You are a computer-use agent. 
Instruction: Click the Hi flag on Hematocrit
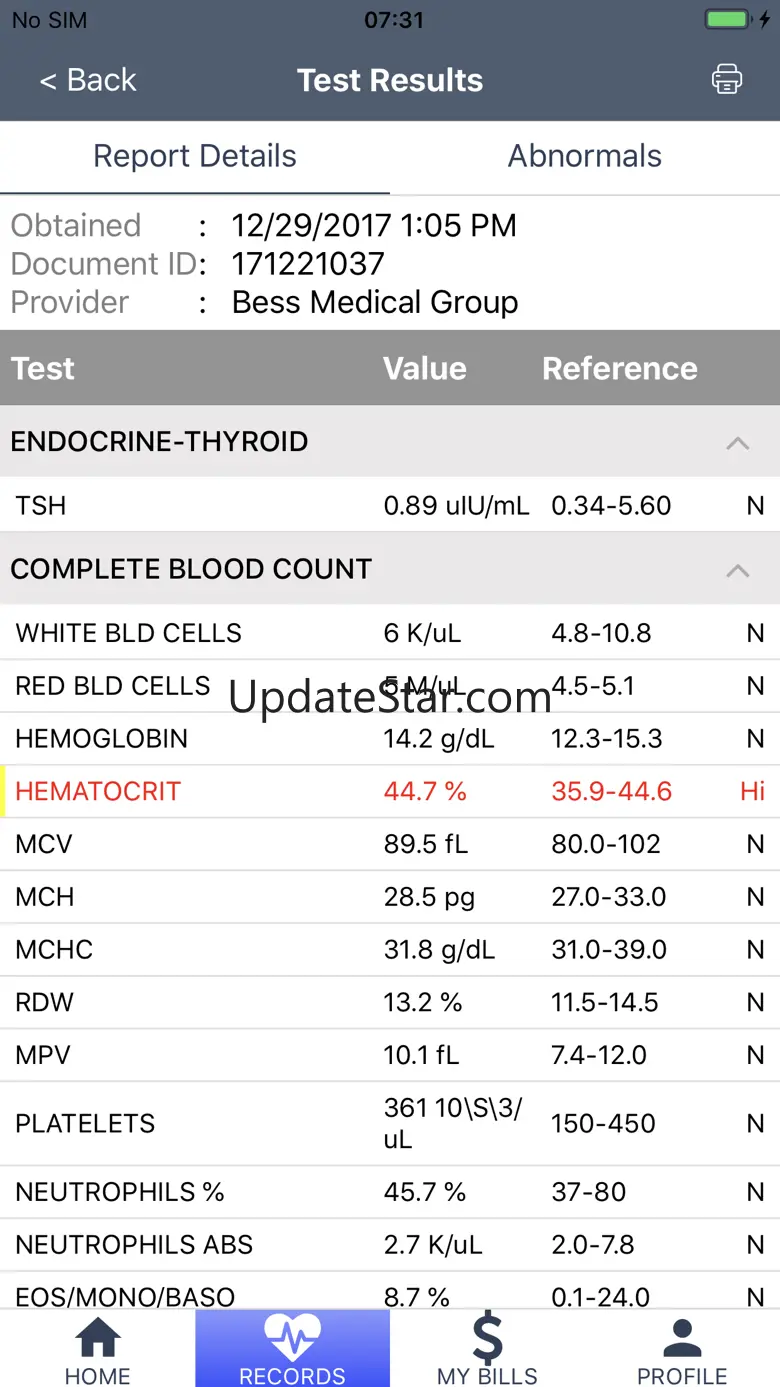[x=752, y=792]
